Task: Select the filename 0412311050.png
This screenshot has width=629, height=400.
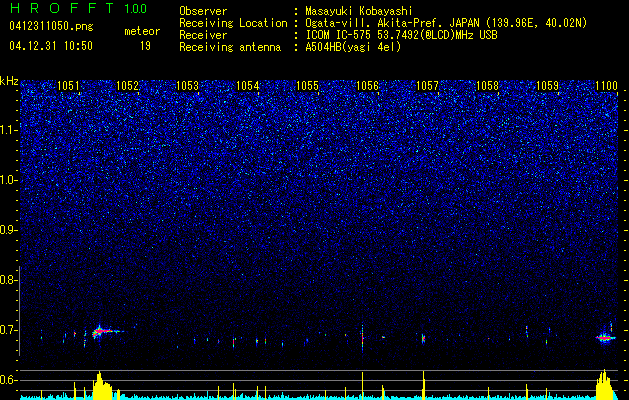Action: coord(51,26)
